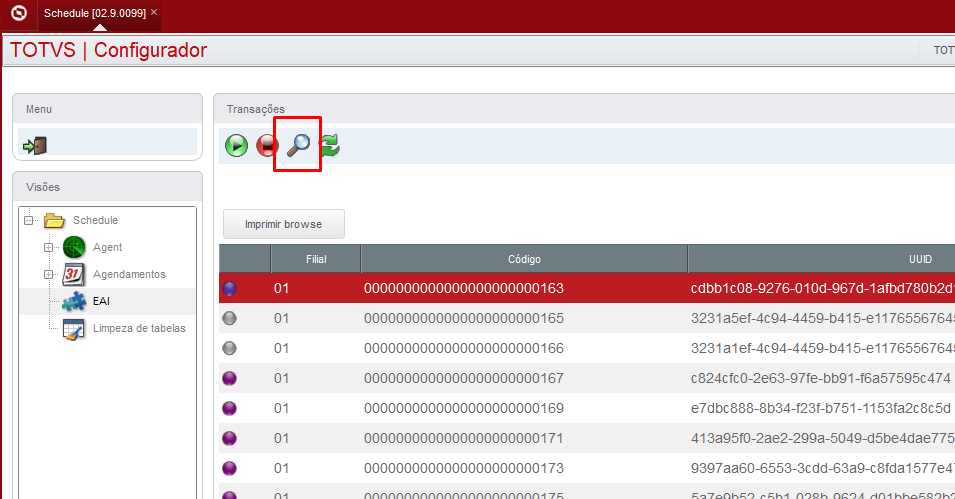Click UUID starting cdbb1c08
The height and width of the screenshot is (499, 955).
[x=822, y=288]
